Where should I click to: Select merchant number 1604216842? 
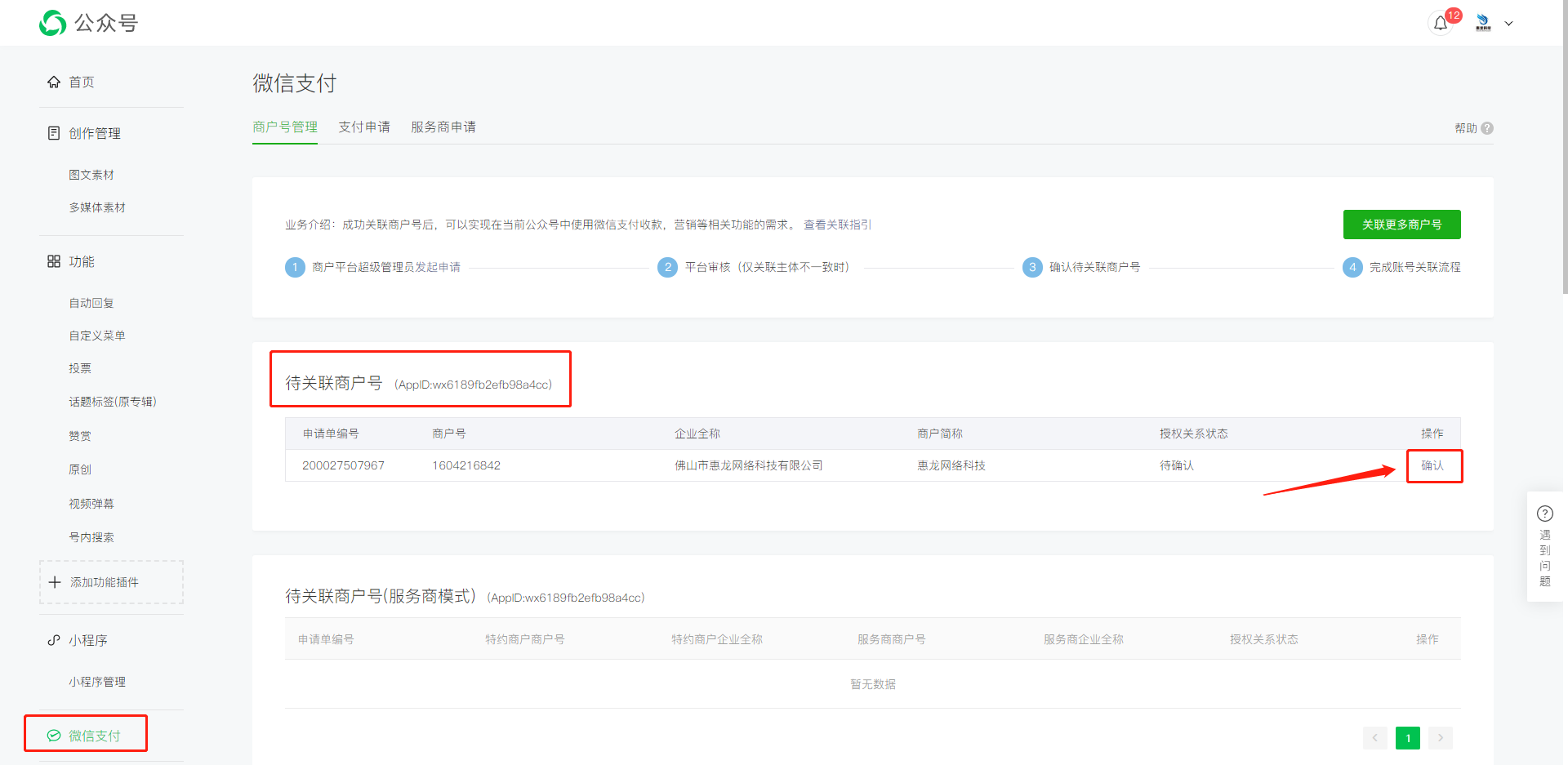click(x=466, y=465)
